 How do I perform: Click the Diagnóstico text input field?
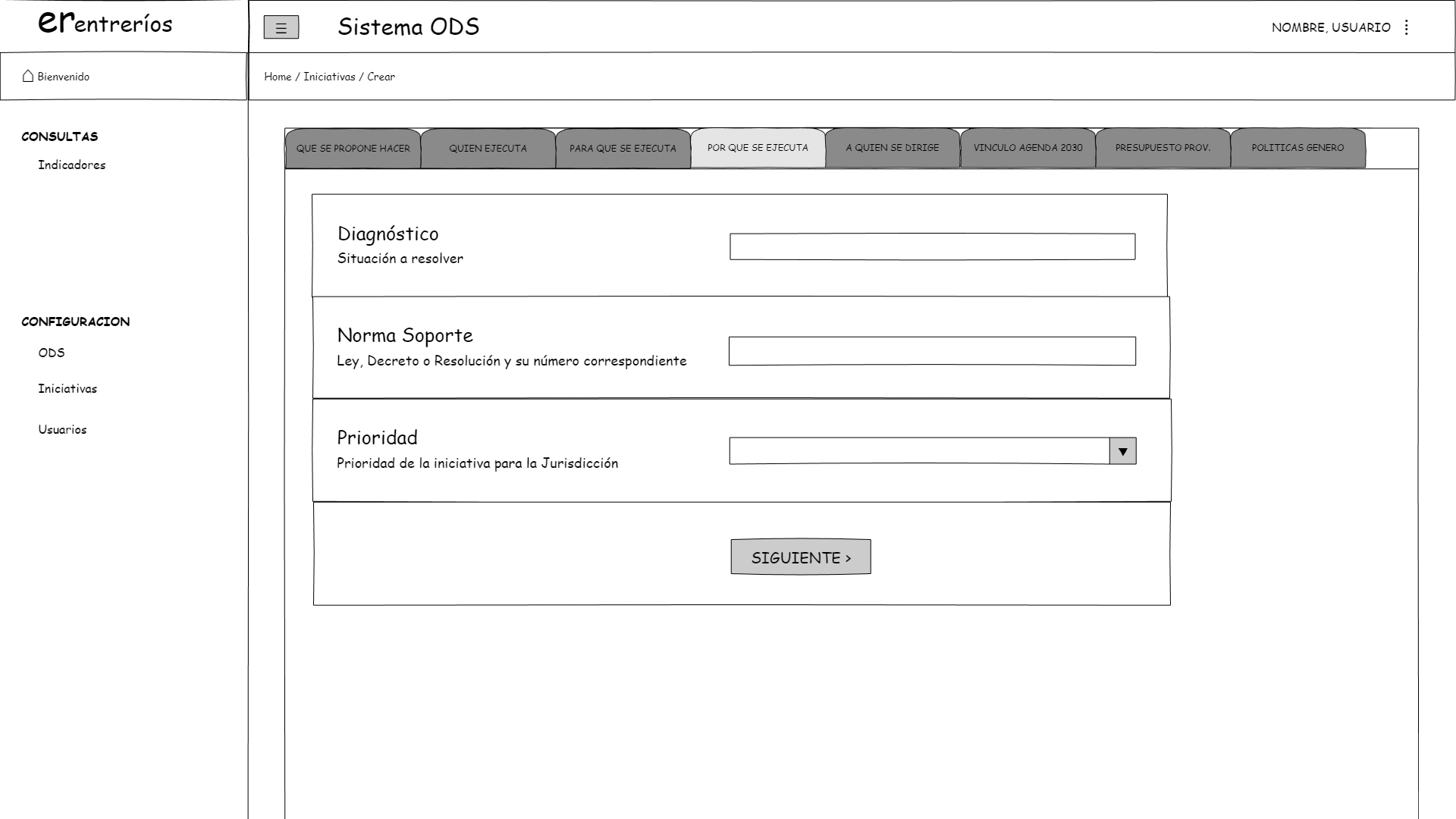pos(932,247)
